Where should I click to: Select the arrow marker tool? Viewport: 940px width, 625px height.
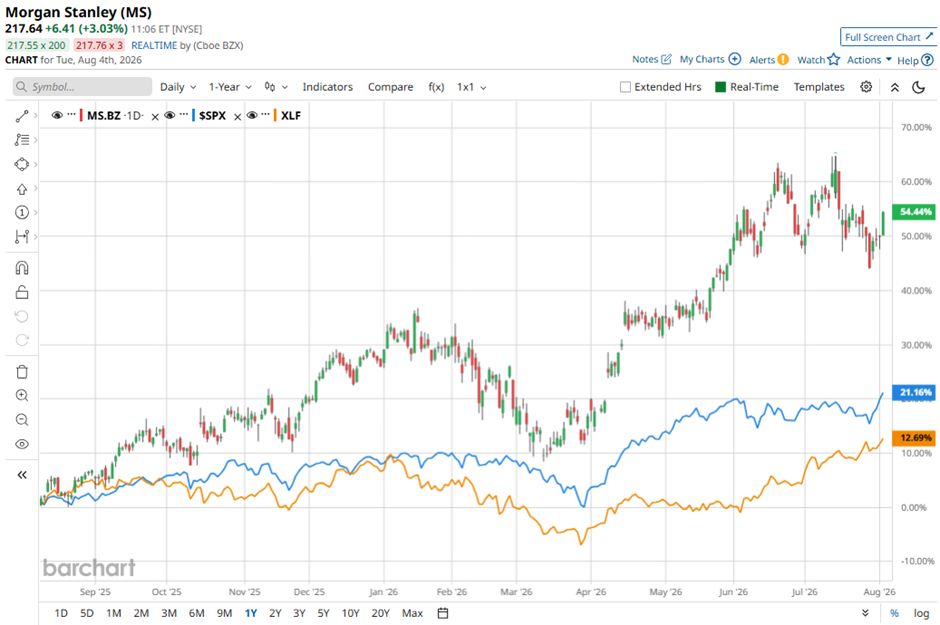click(x=22, y=189)
